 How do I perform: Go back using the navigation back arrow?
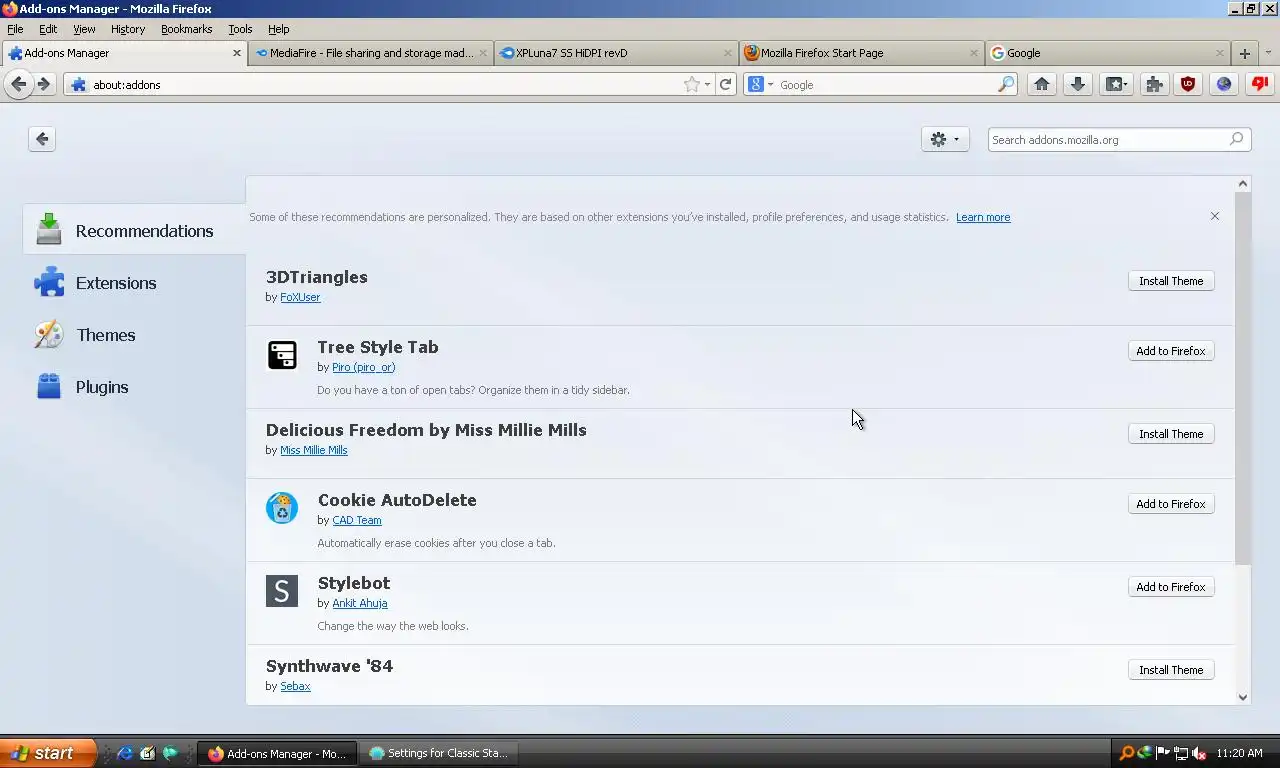[18, 85]
